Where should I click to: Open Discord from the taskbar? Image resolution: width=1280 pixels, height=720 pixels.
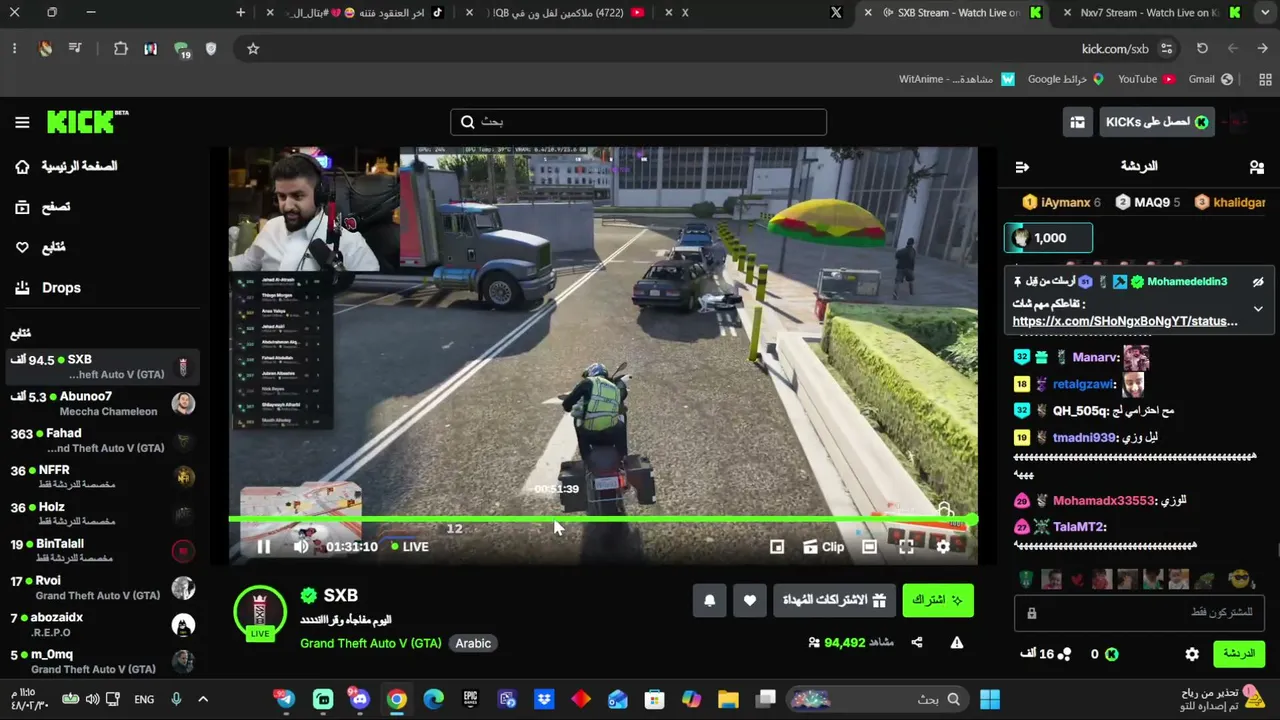(360, 700)
